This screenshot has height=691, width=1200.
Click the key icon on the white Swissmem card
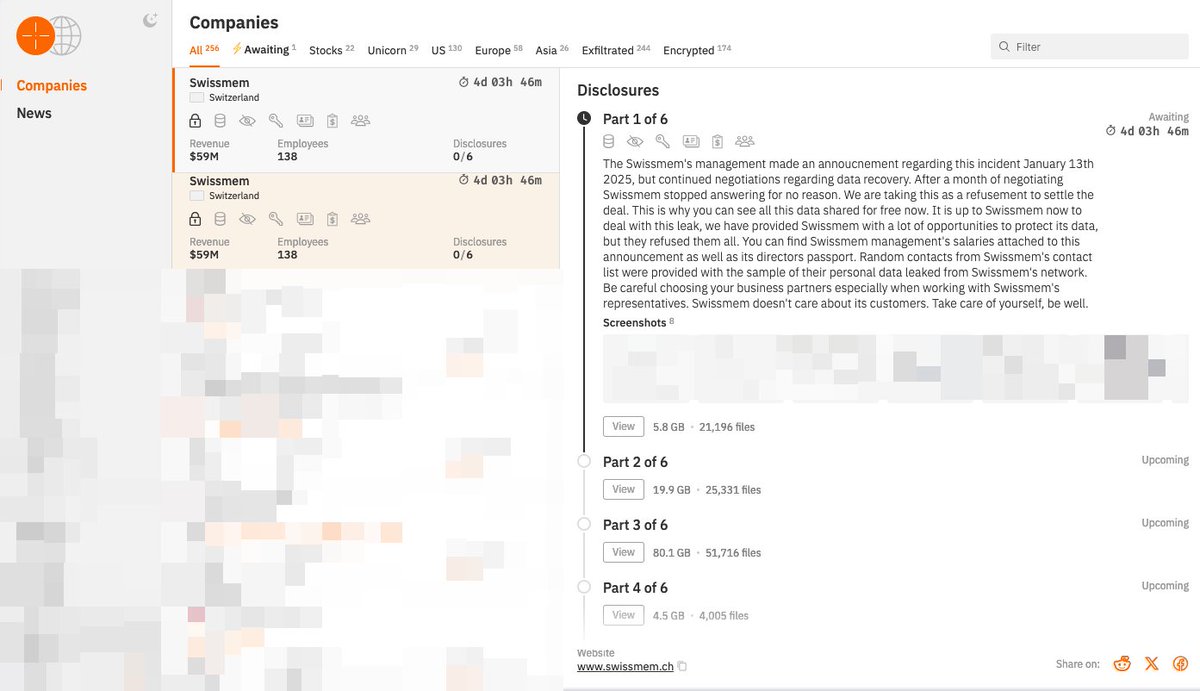[277, 121]
